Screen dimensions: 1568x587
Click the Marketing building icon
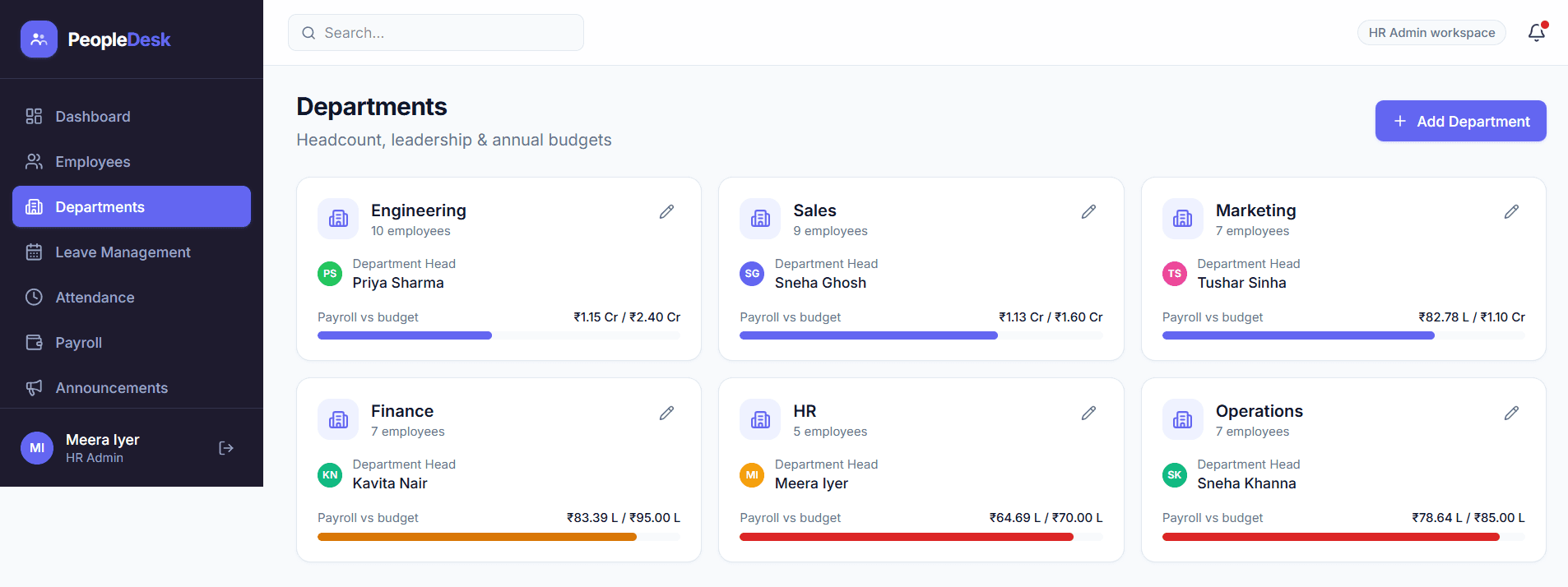point(1183,219)
